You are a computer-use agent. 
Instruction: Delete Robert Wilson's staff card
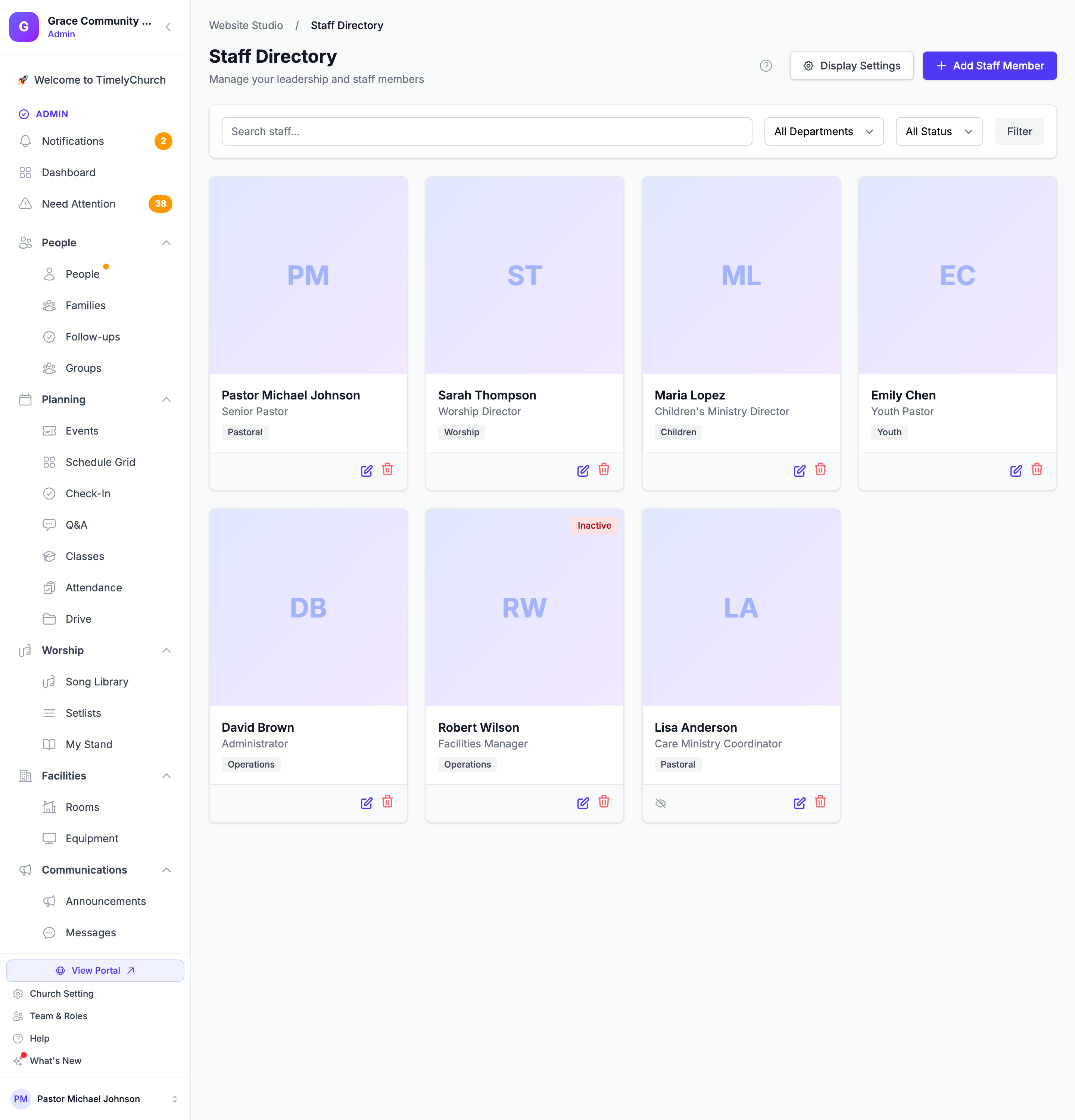tap(604, 802)
